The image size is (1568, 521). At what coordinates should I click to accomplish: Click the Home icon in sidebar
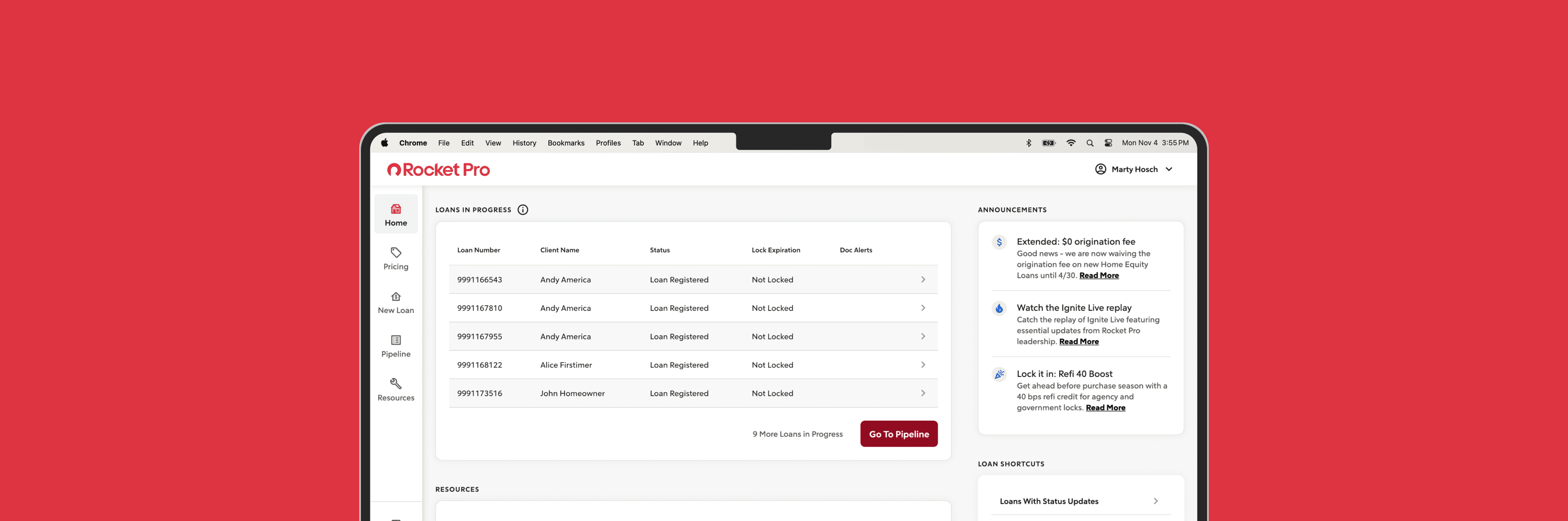pyautogui.click(x=396, y=209)
